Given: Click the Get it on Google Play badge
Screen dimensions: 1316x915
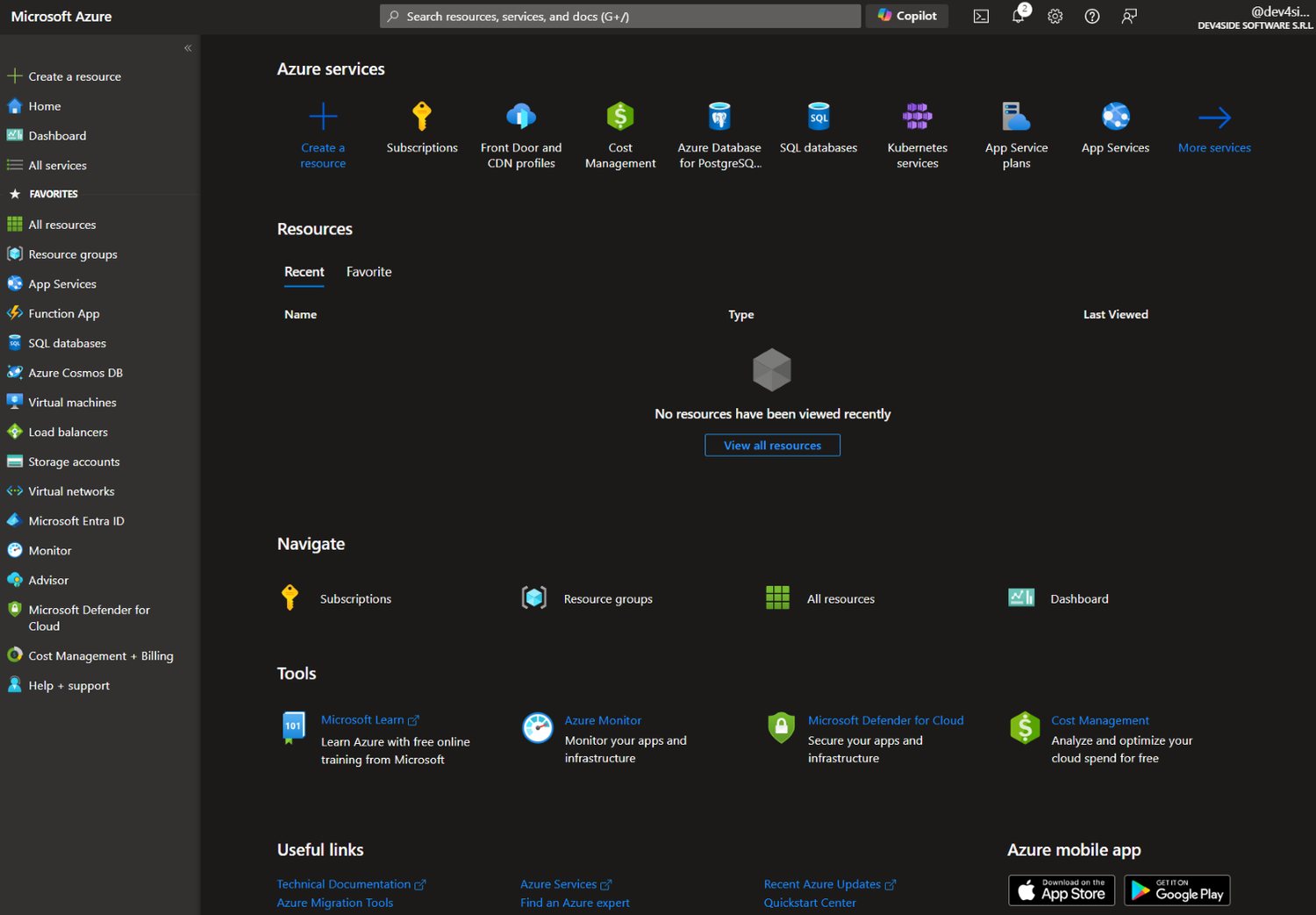Looking at the screenshot, I should pyautogui.click(x=1177, y=890).
